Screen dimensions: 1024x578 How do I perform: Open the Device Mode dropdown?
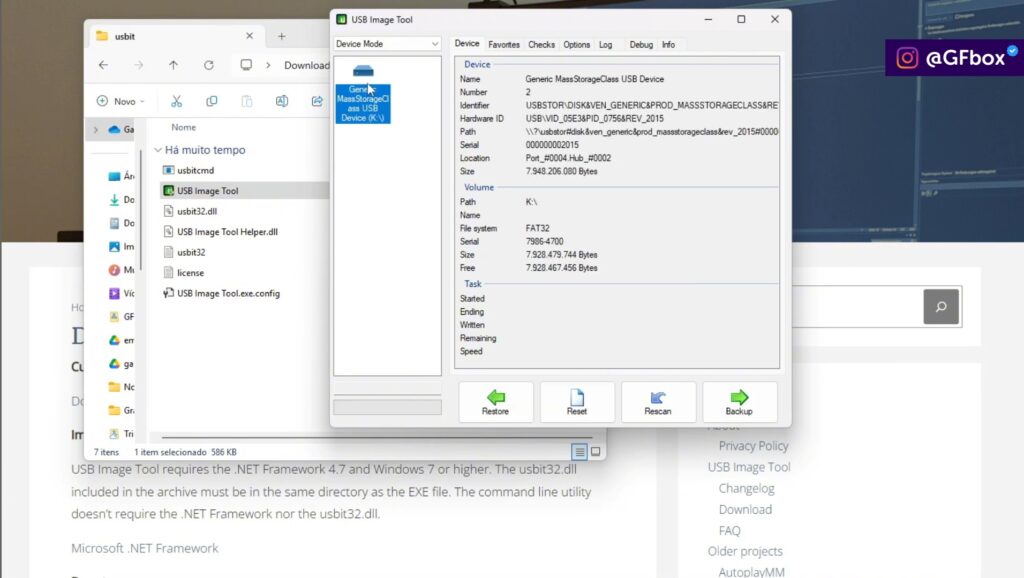pos(387,44)
